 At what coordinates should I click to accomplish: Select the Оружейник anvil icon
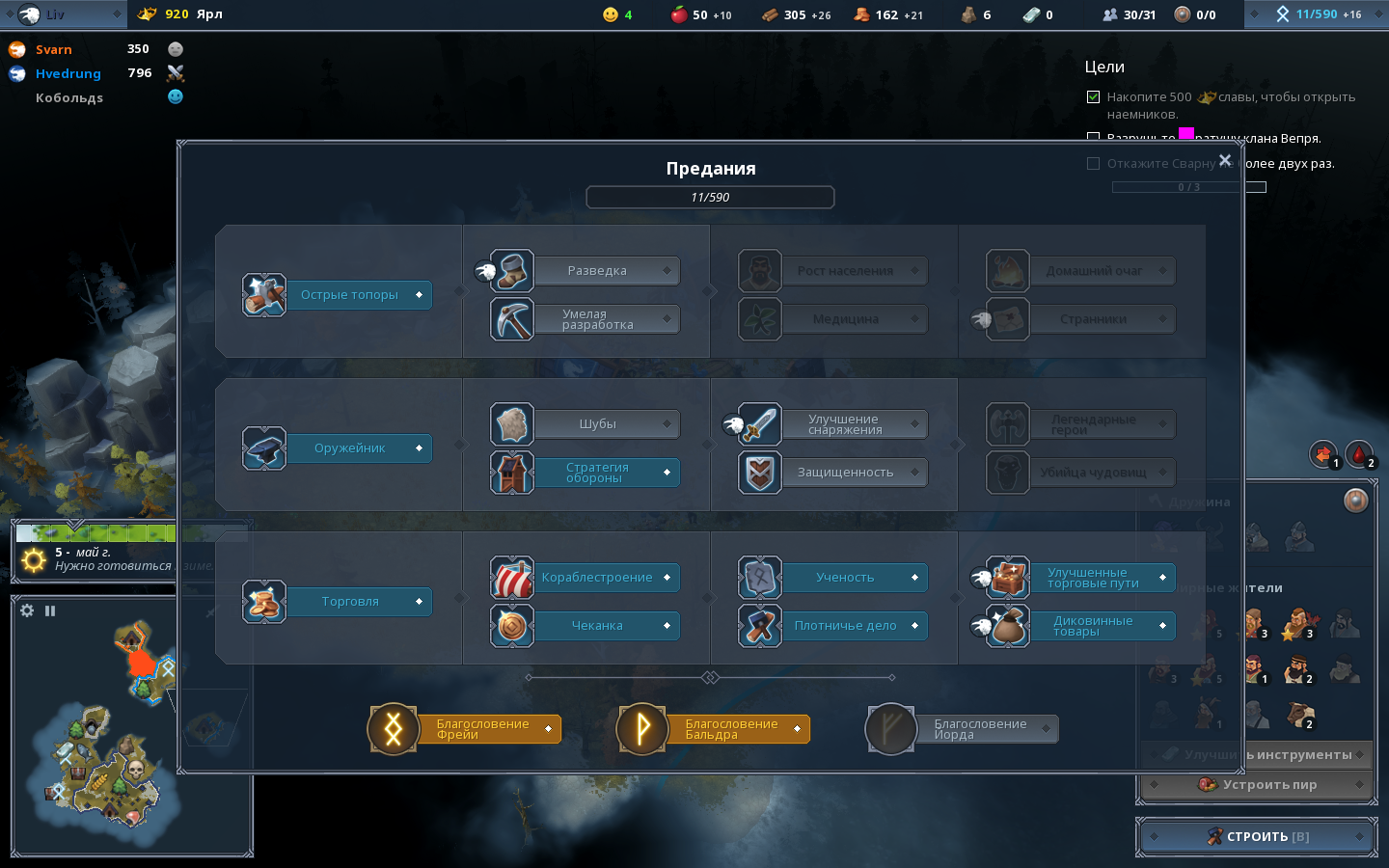(264, 448)
